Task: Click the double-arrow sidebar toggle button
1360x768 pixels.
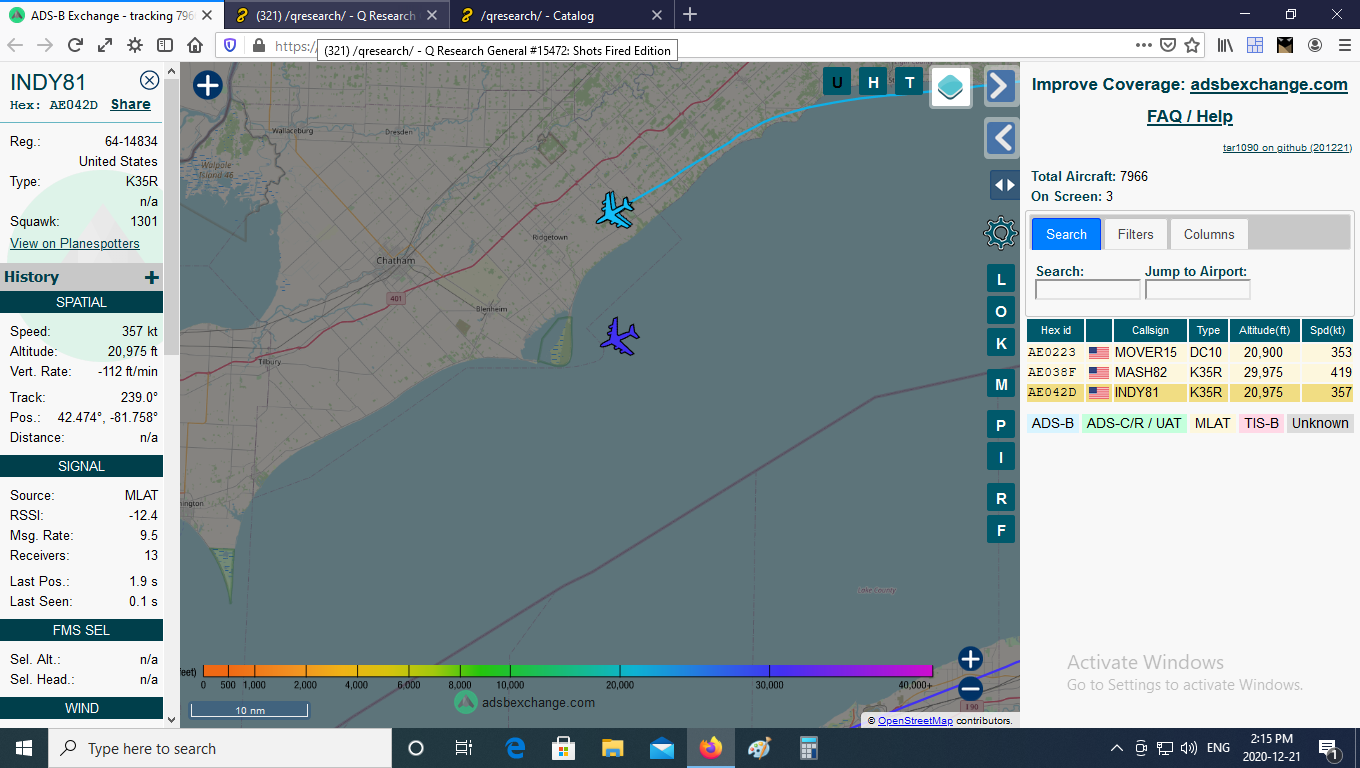Action: tap(1004, 185)
